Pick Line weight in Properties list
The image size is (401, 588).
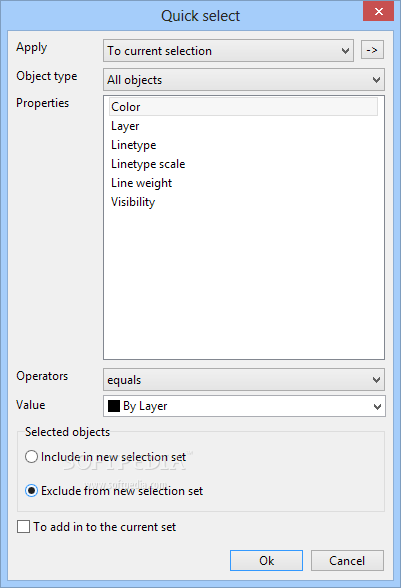click(141, 183)
